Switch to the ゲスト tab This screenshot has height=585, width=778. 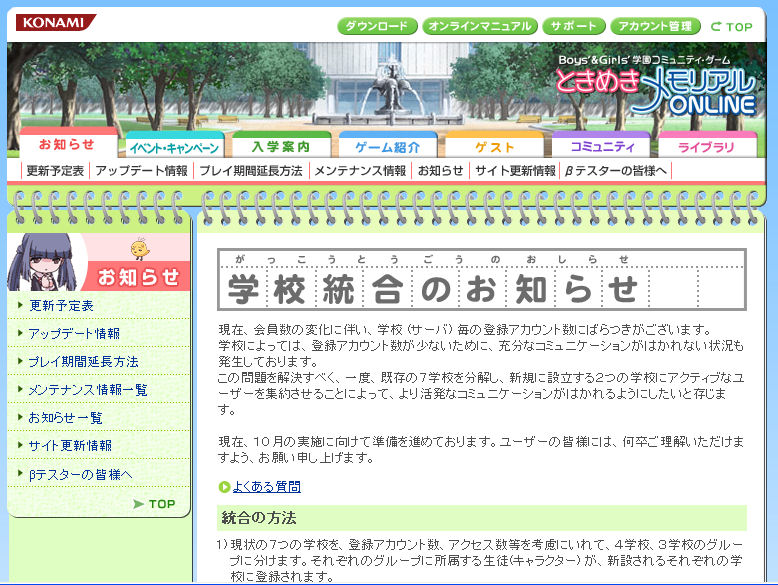click(x=494, y=146)
